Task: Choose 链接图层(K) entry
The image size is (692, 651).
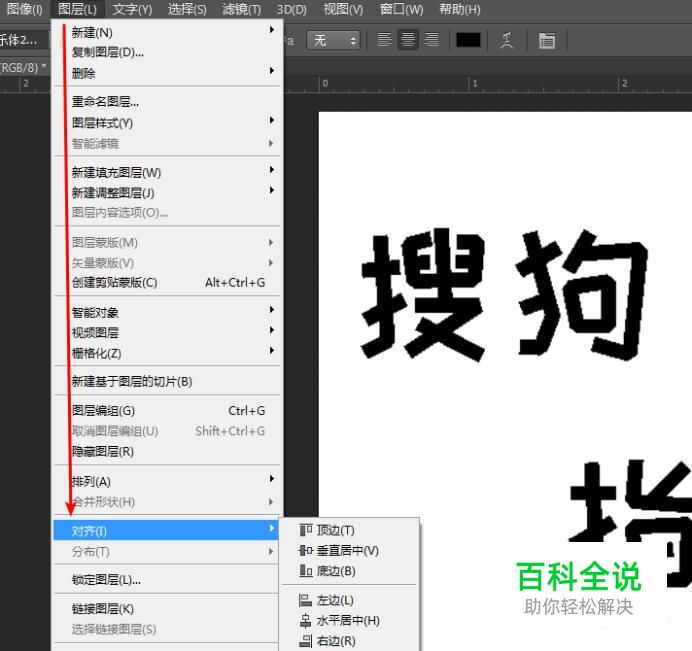Action: (x=167, y=609)
